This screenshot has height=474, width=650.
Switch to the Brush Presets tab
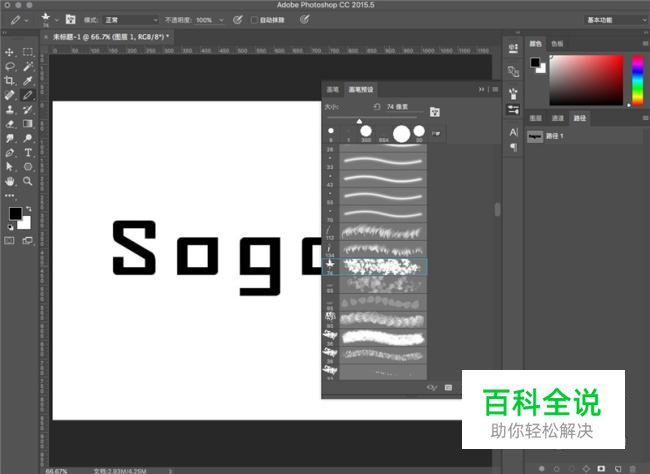(x=361, y=90)
